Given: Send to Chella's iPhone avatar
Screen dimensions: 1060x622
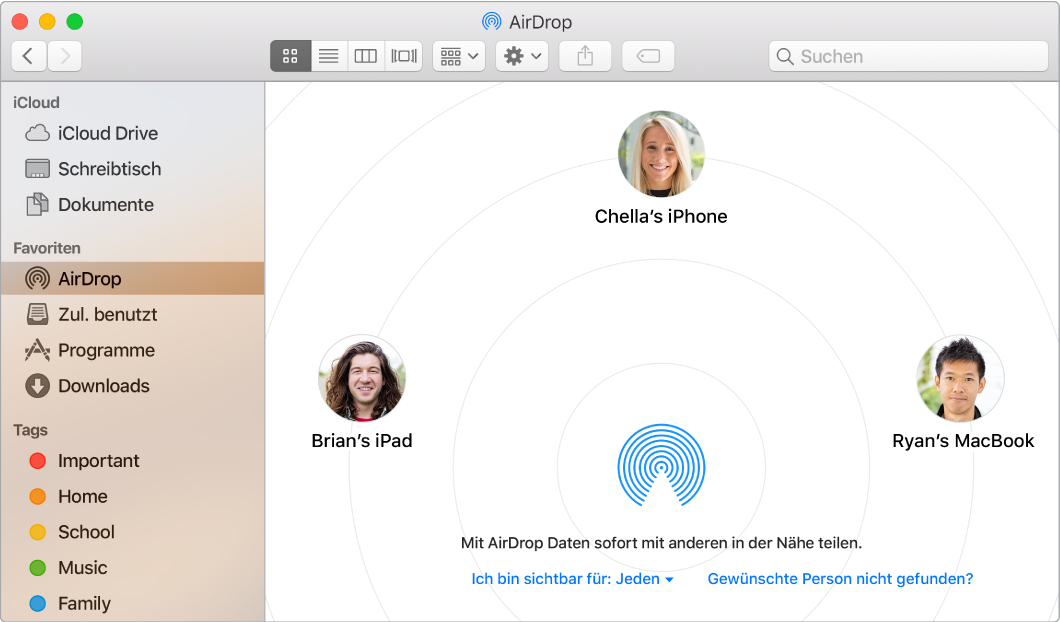Looking at the screenshot, I should pyautogui.click(x=660, y=154).
